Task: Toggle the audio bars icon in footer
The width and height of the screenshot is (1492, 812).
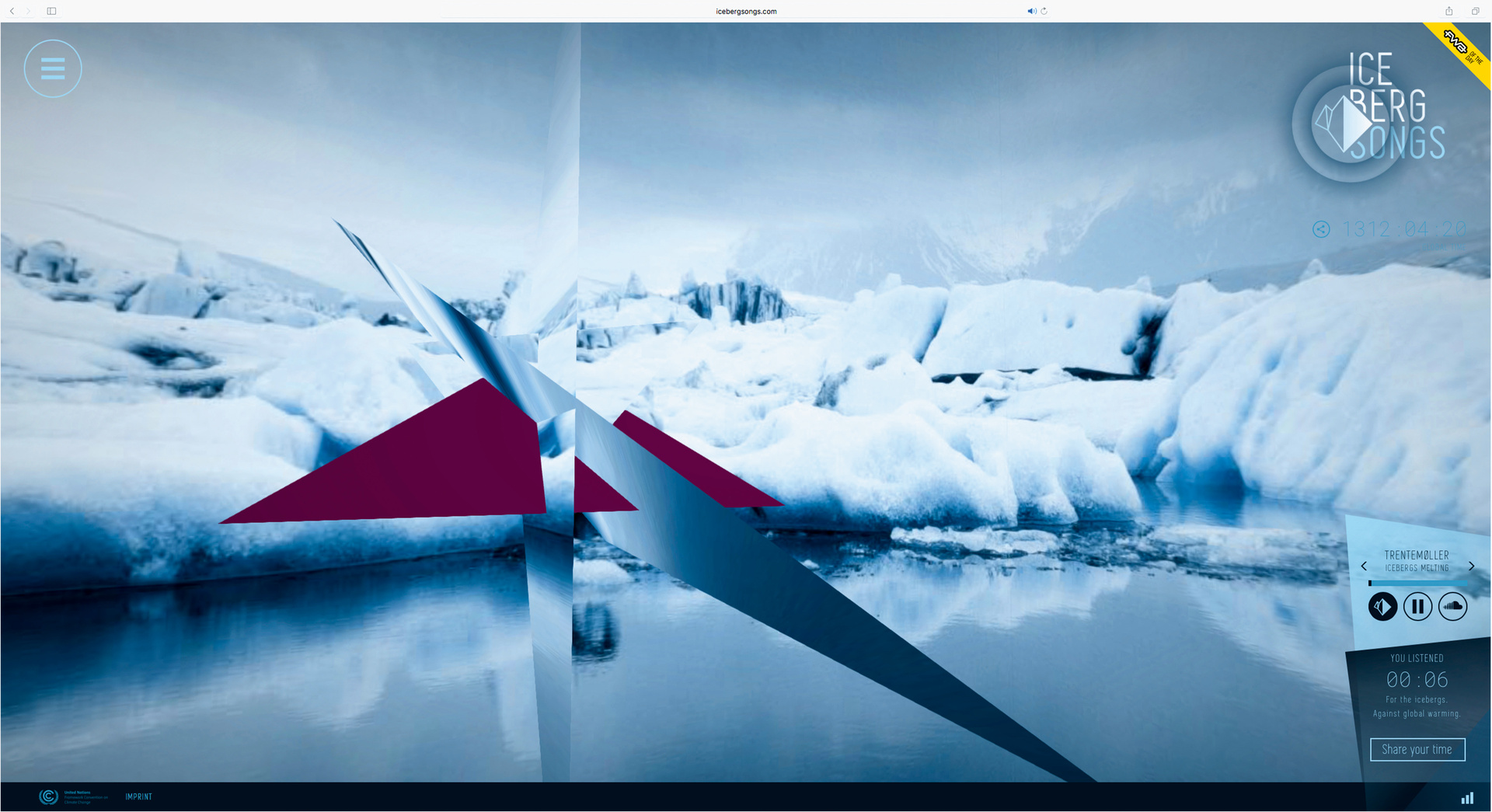Action: (1467, 798)
